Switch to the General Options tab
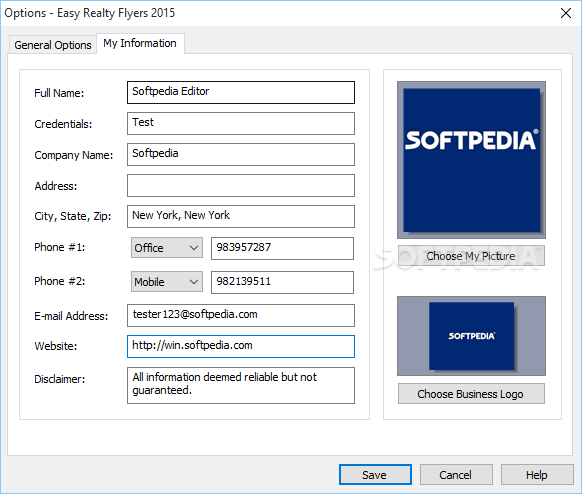The height and width of the screenshot is (494, 582). click(53, 45)
